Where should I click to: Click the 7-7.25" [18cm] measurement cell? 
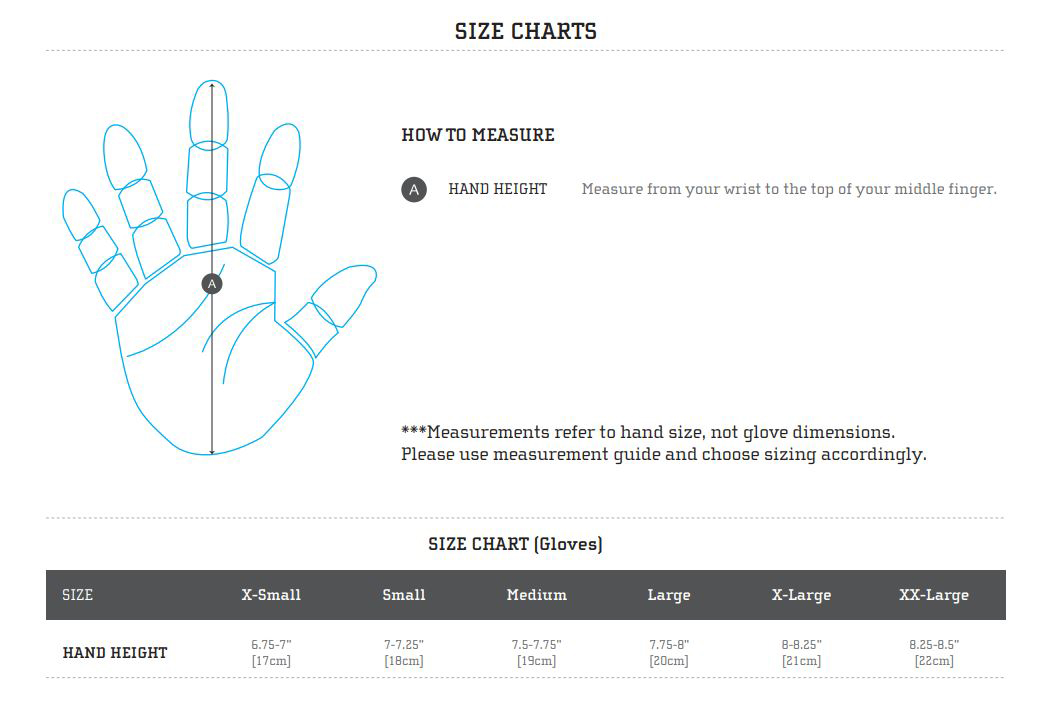click(404, 653)
